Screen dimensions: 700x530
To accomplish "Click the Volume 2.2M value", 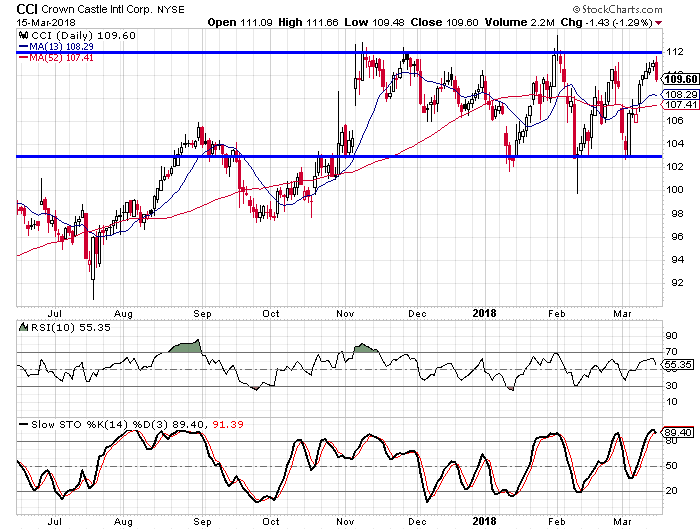I will coord(520,22).
